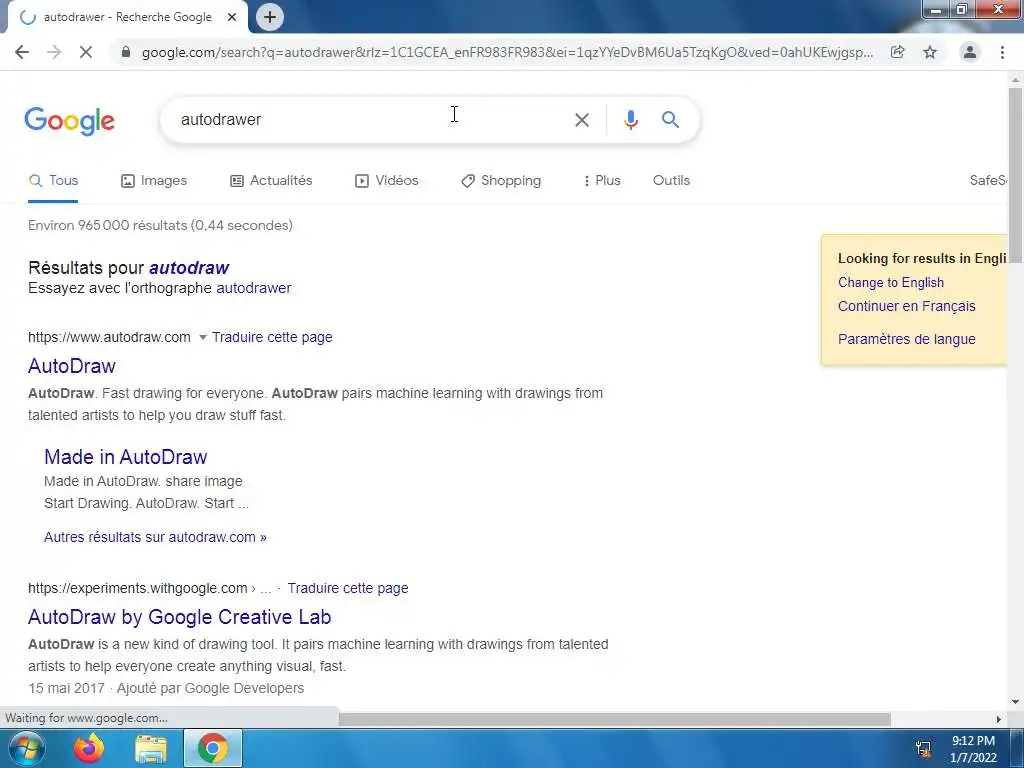Click the padlock site info icon
This screenshot has width=1024, height=768.
pyautogui.click(x=126, y=52)
